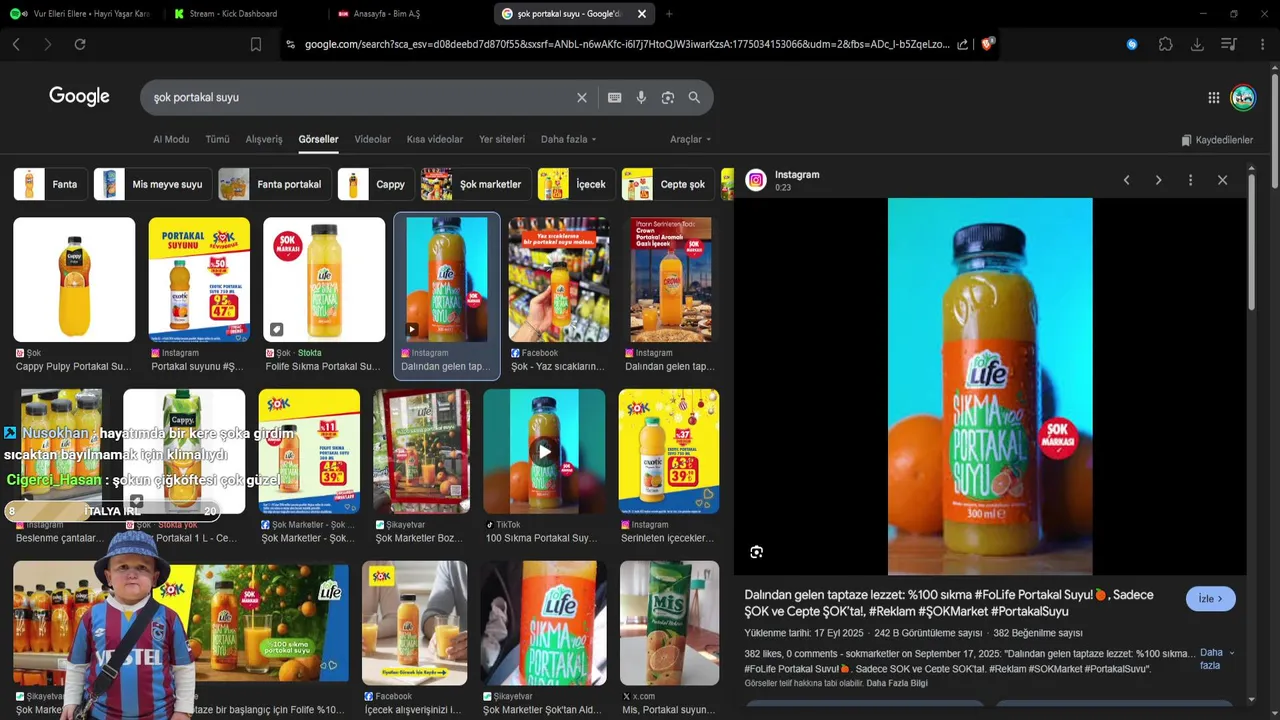
Task: Click the magnifier search button
Action: [694, 97]
